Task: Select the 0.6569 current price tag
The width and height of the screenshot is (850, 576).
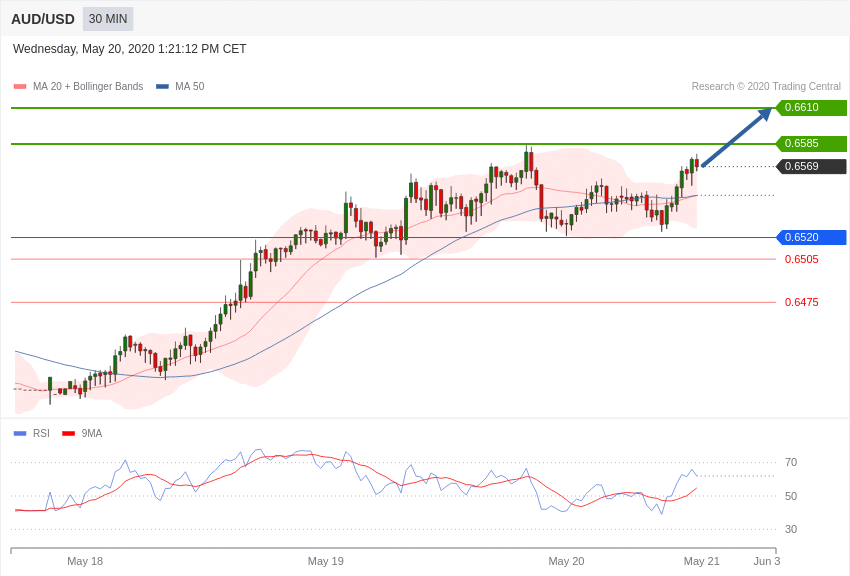Action: click(811, 166)
